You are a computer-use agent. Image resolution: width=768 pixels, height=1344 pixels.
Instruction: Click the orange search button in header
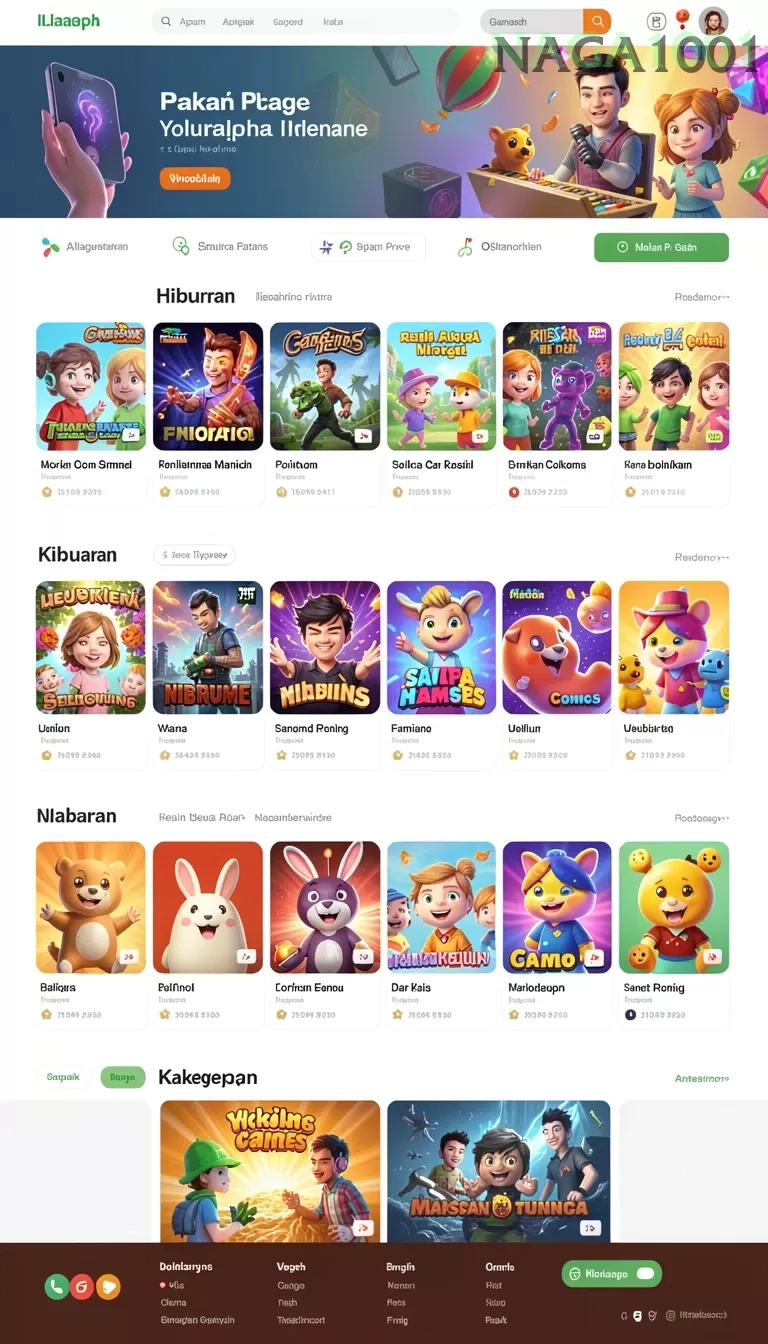click(x=596, y=21)
